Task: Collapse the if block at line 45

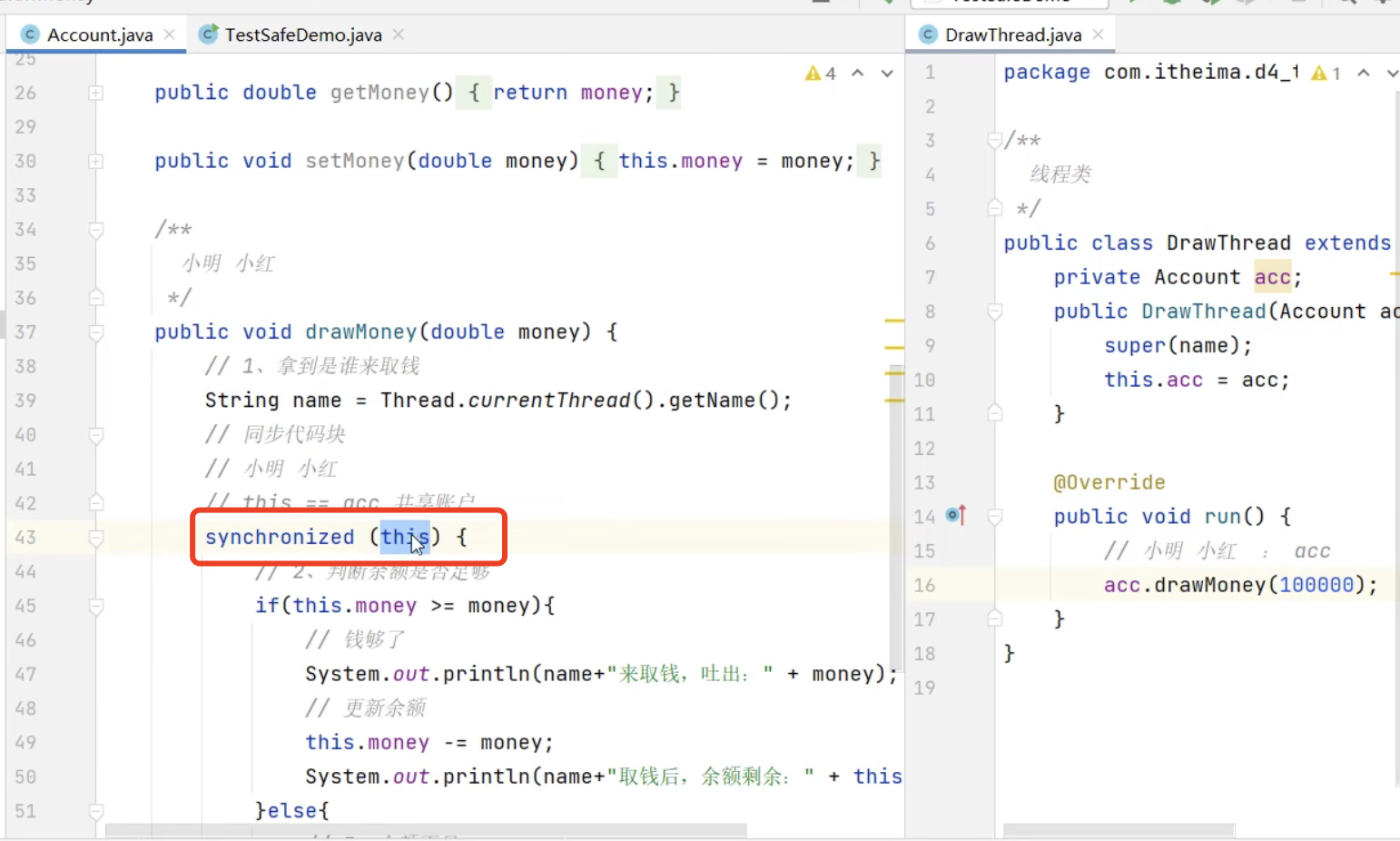Action: pyautogui.click(x=96, y=606)
